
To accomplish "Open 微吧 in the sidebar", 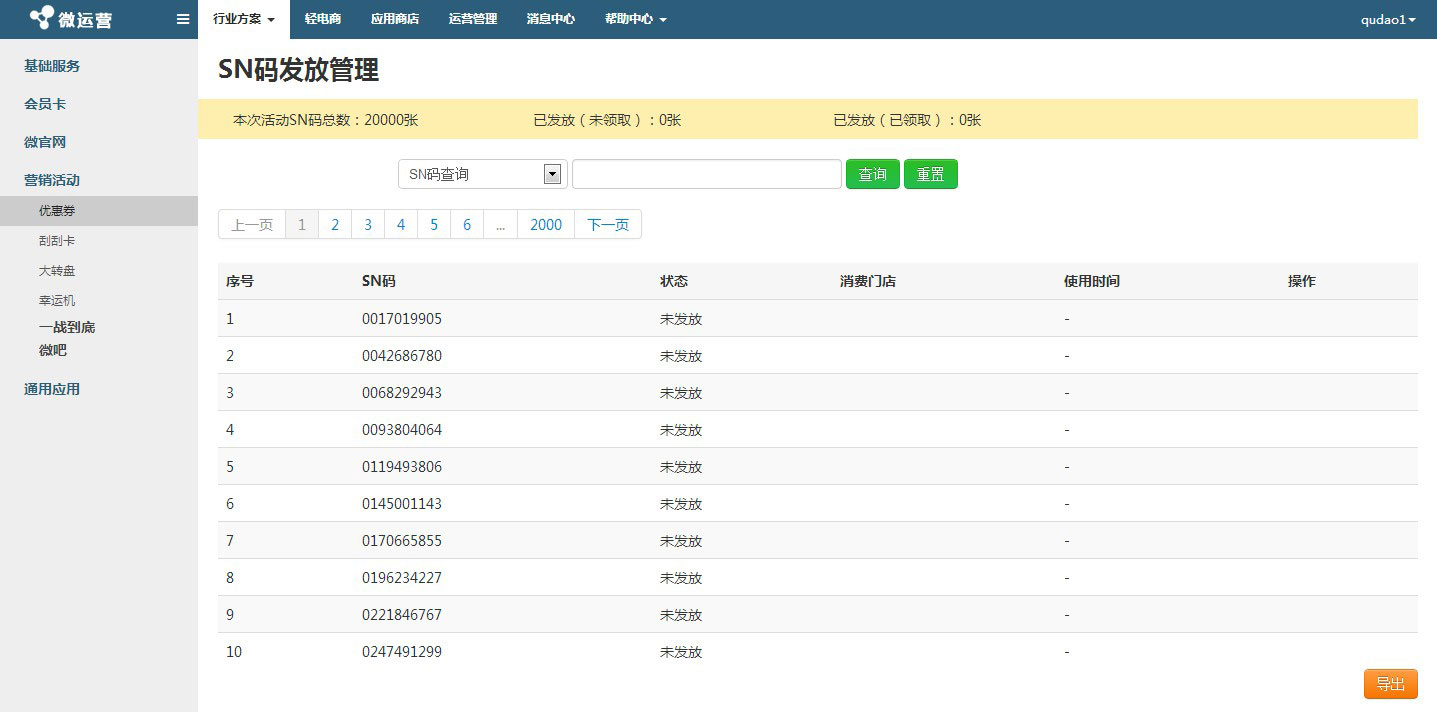I will click(x=53, y=350).
